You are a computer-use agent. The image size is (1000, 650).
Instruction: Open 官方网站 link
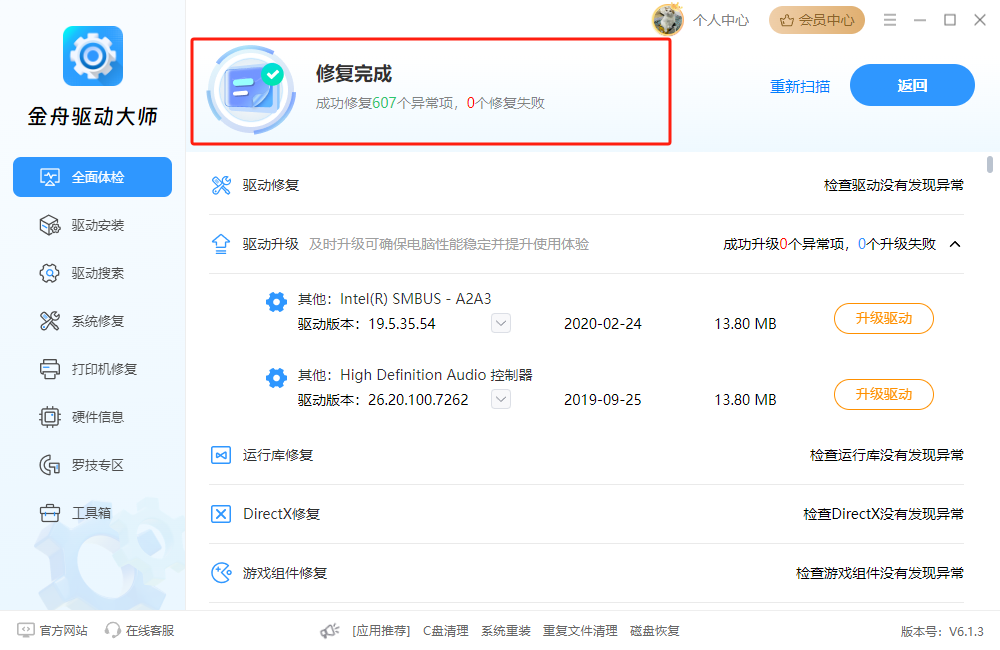click(x=53, y=631)
